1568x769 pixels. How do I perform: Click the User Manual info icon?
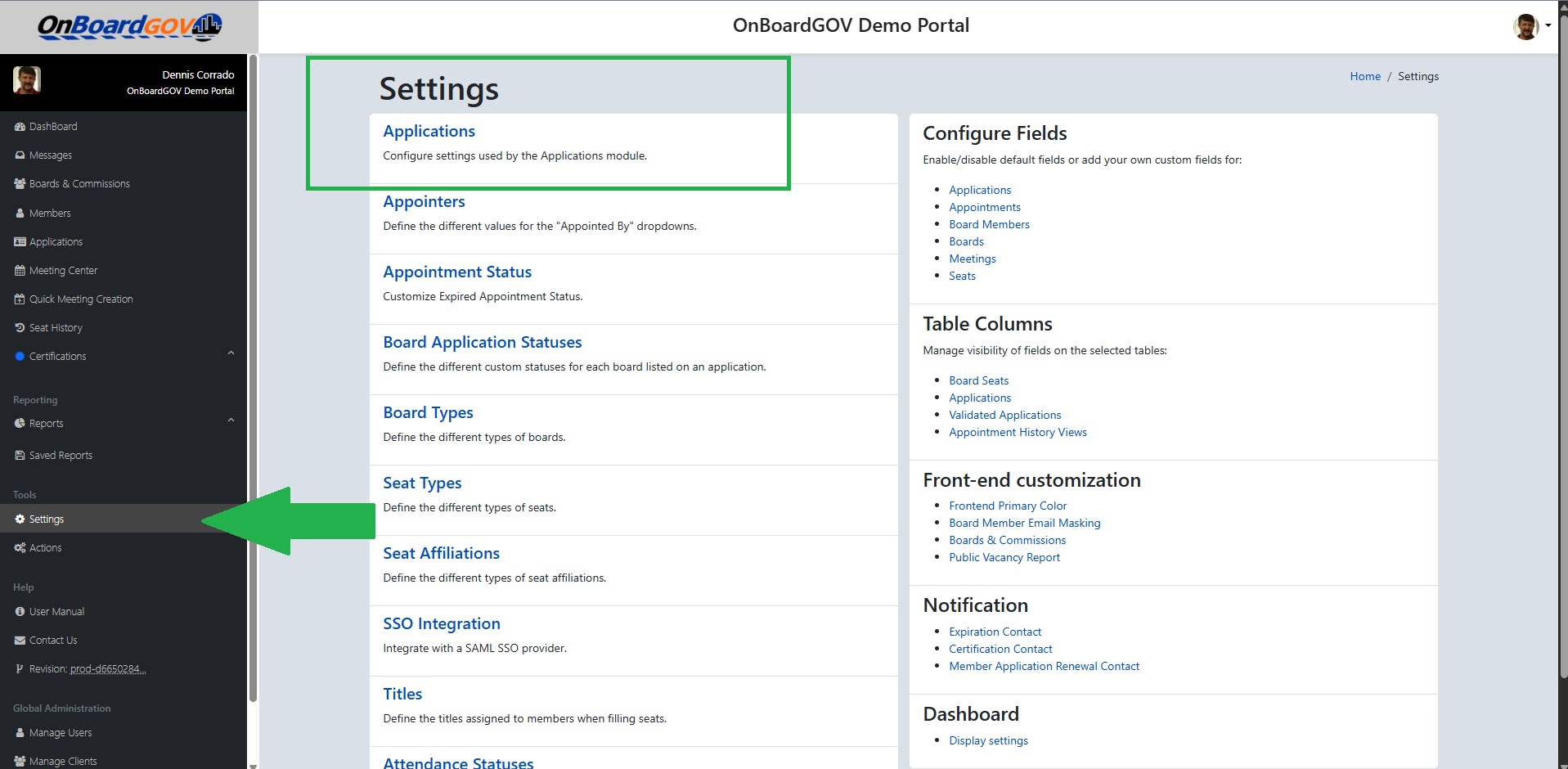click(x=20, y=612)
